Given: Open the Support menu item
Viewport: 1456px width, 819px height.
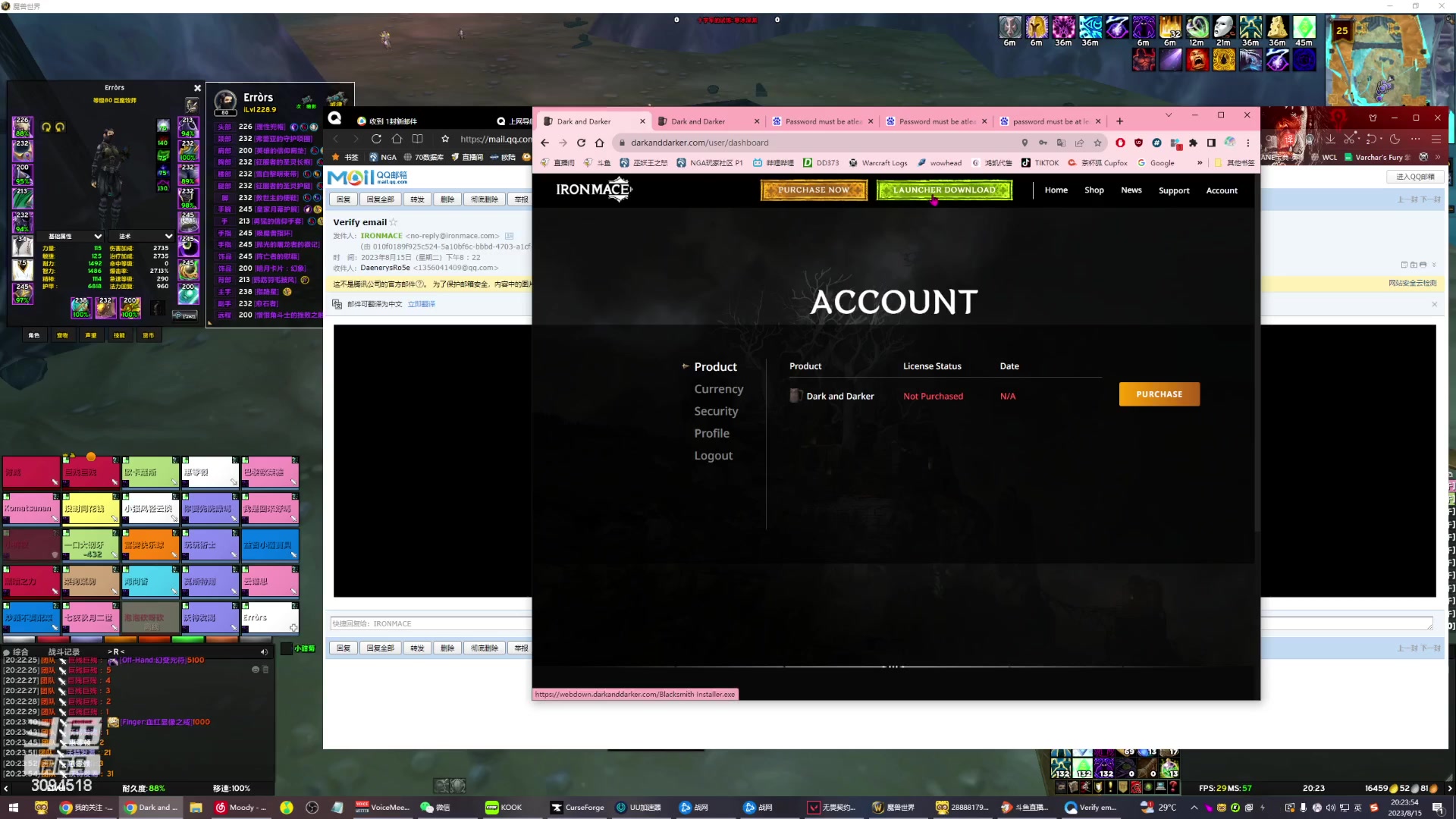Looking at the screenshot, I should pos(1174,191).
